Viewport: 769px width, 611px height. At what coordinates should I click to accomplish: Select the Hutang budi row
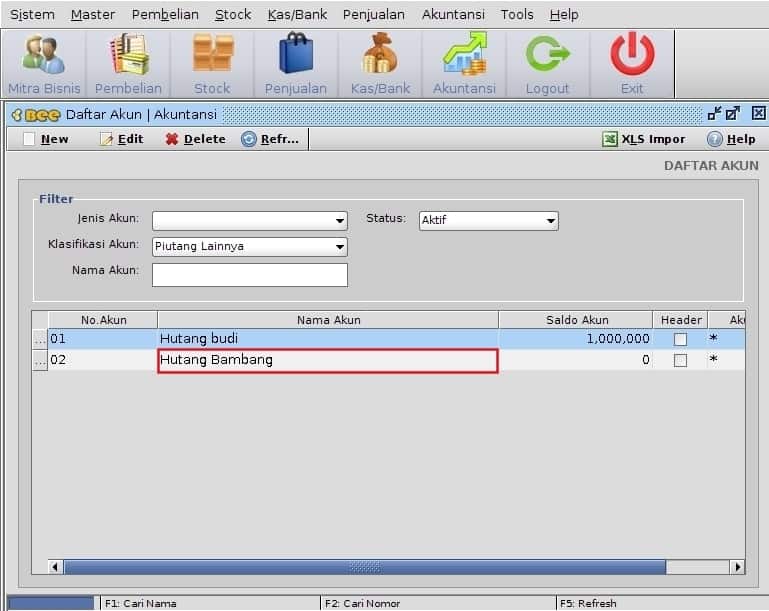[x=396, y=339]
